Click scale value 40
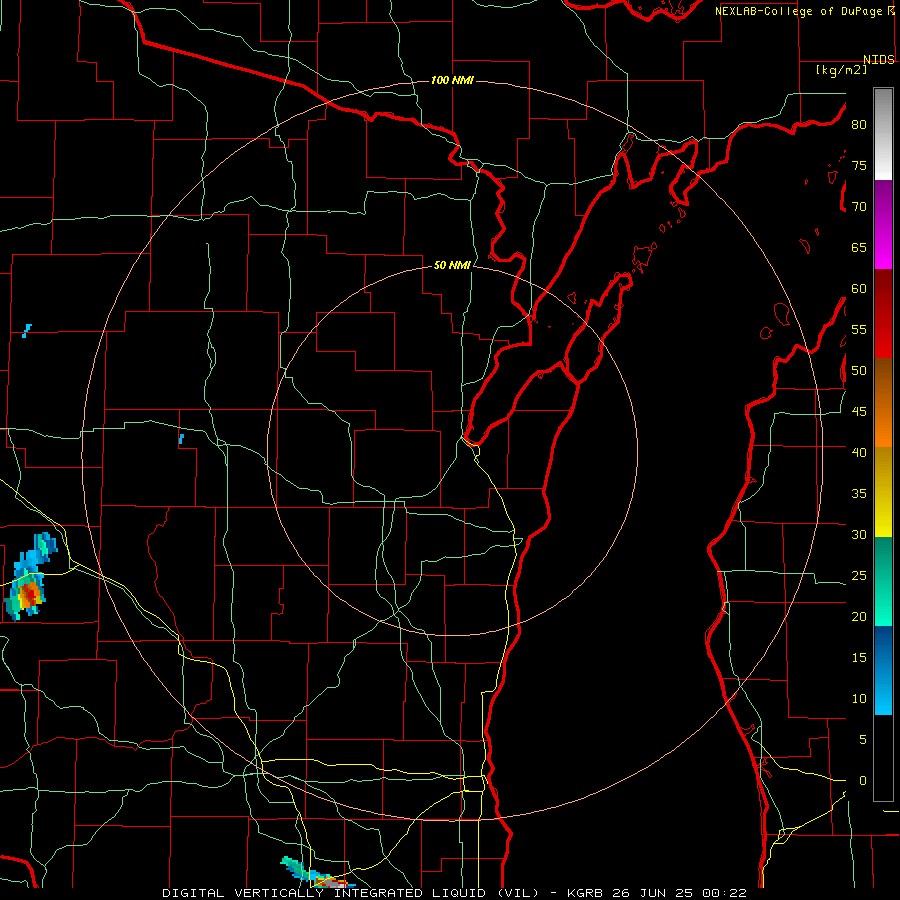Screen dimensions: 900x900 click(859, 452)
